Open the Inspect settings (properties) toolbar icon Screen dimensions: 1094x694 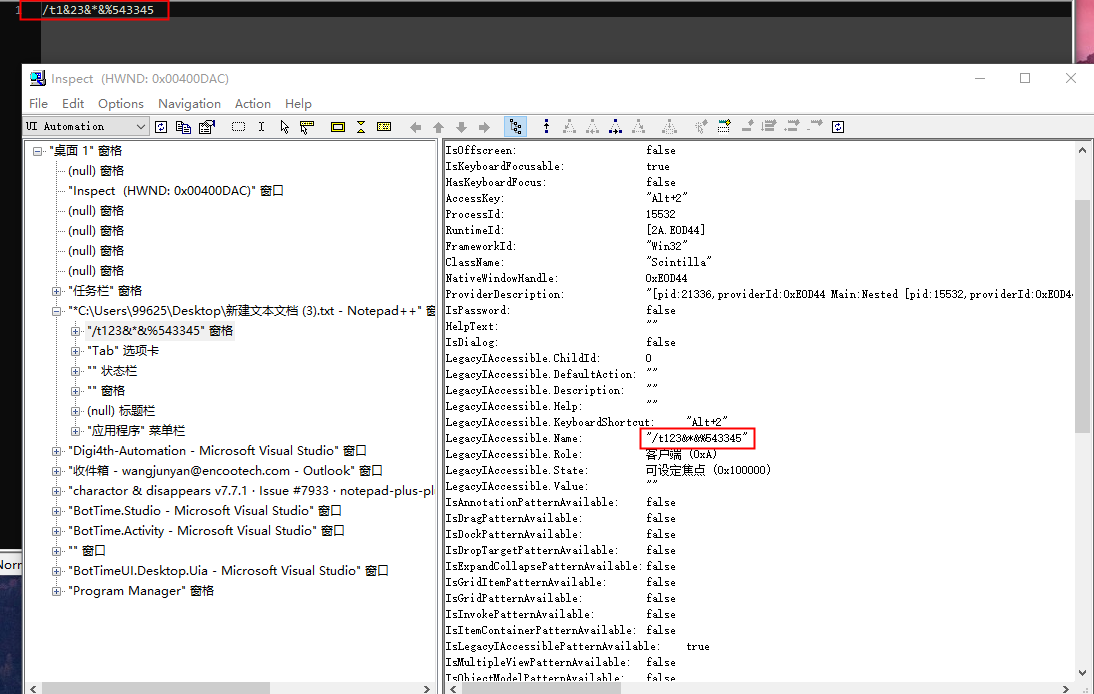206,126
